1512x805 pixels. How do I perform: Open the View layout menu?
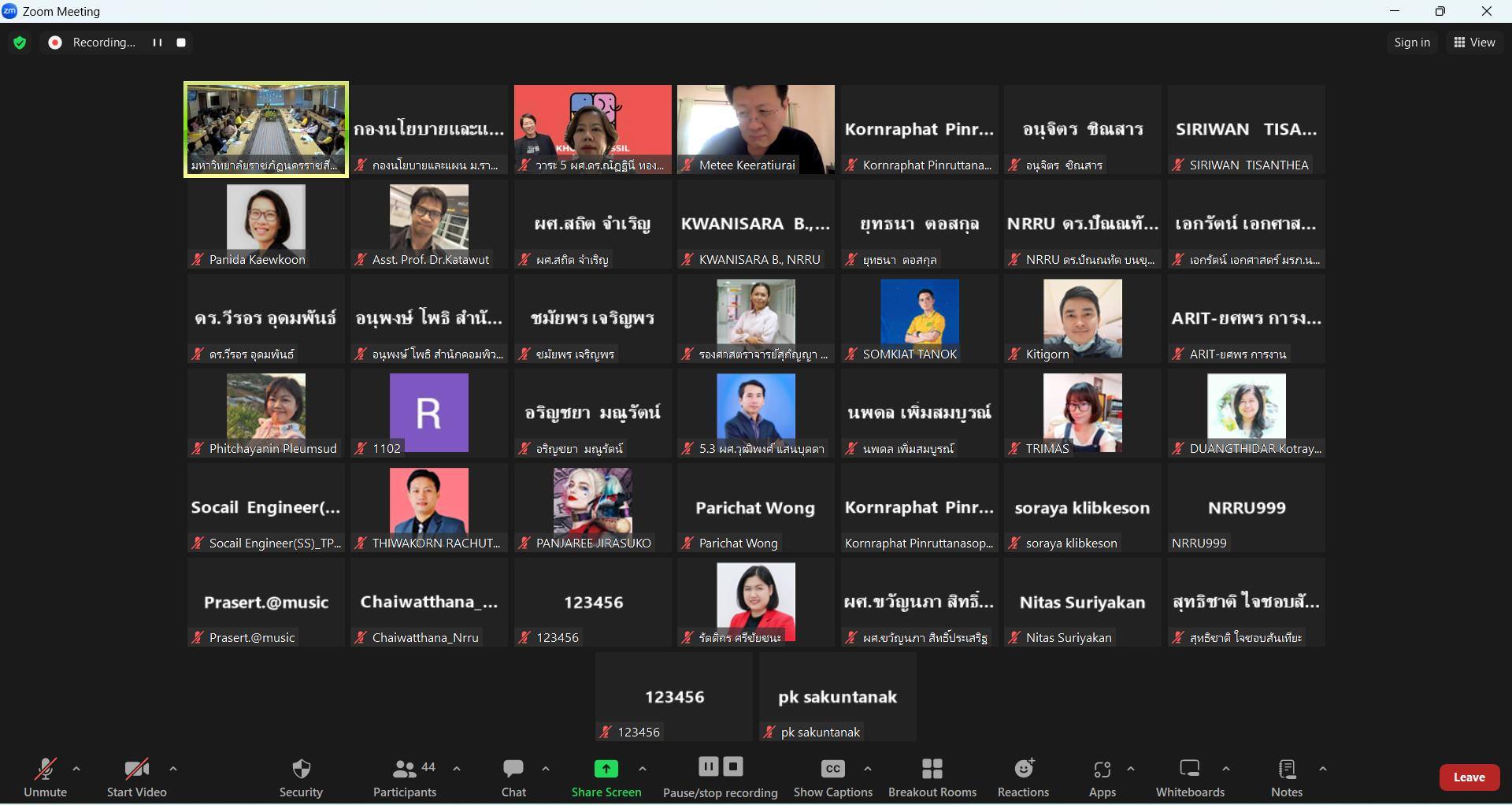pos(1474,43)
